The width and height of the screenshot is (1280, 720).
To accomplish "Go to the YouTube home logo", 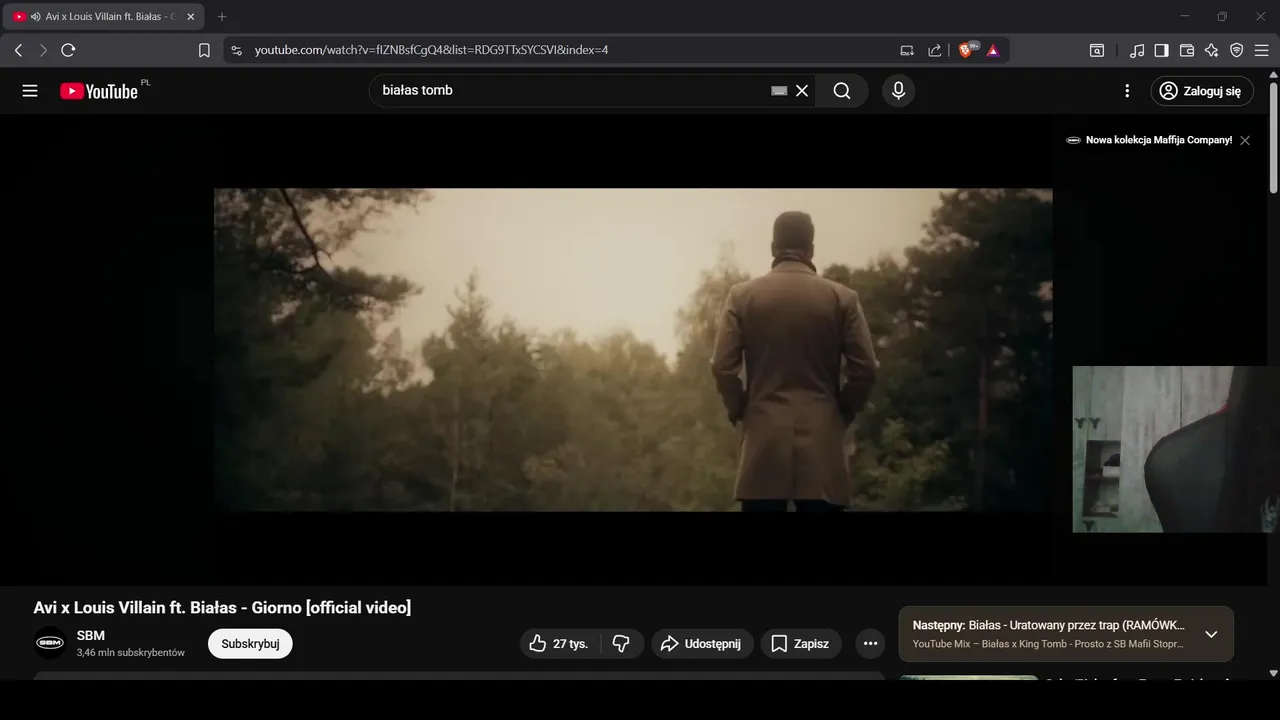I will click(x=98, y=91).
